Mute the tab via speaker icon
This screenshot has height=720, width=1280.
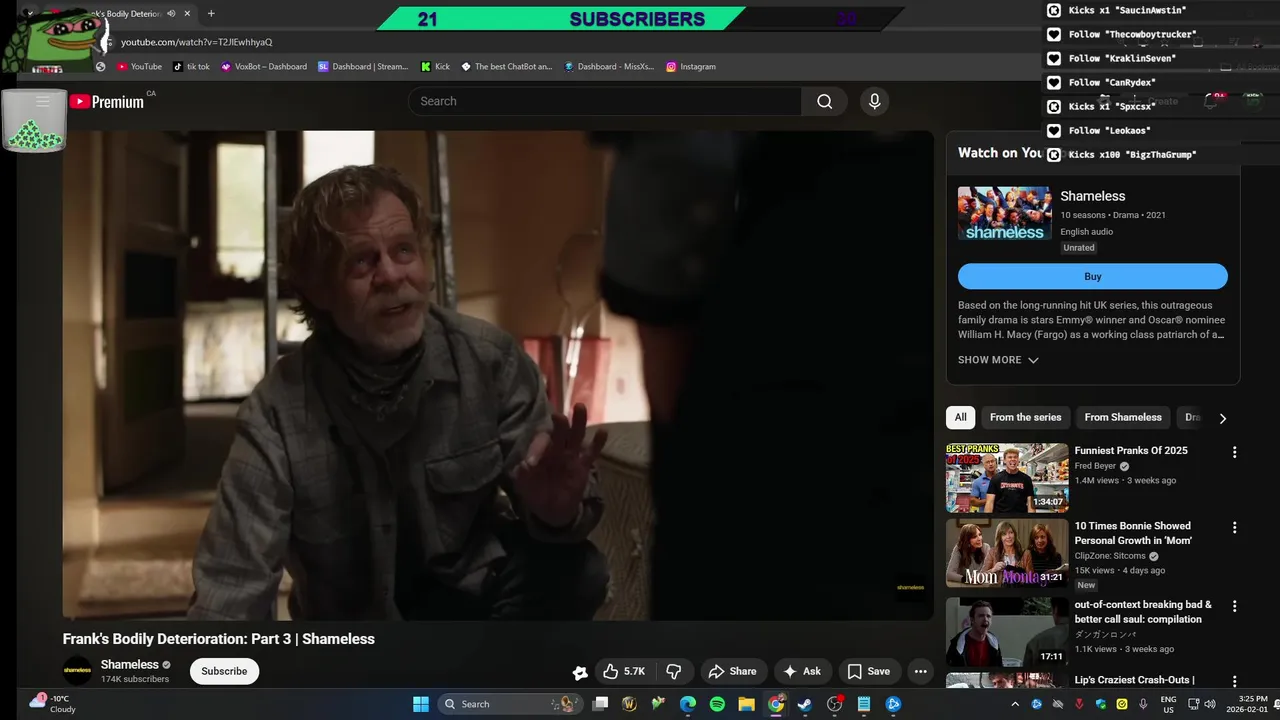coord(171,14)
